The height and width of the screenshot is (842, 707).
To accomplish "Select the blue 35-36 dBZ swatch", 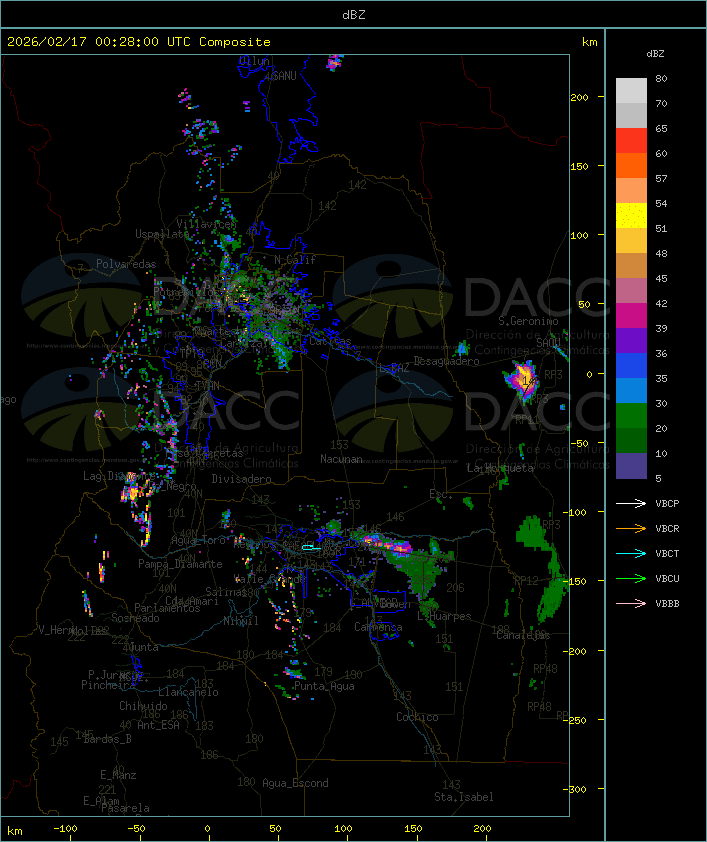I will point(631,366).
